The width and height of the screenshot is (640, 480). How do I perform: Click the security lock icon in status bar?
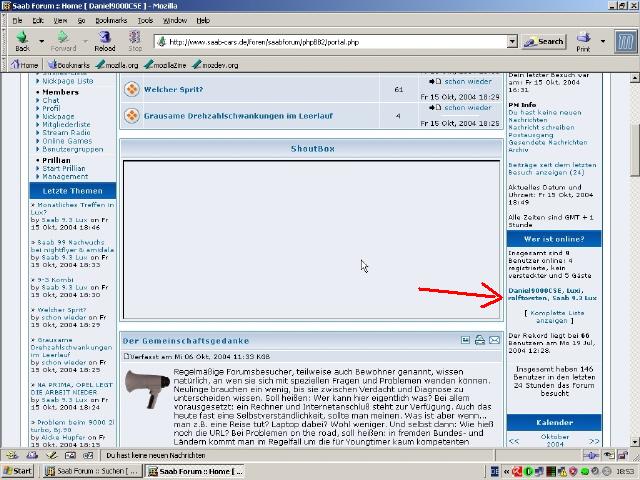622,455
